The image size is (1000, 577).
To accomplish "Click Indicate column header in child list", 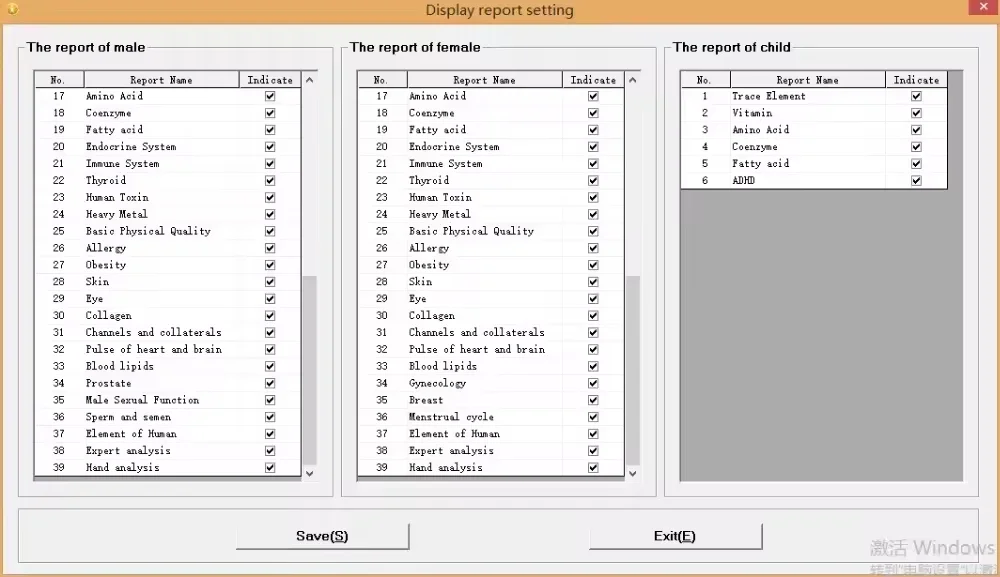I will point(916,80).
